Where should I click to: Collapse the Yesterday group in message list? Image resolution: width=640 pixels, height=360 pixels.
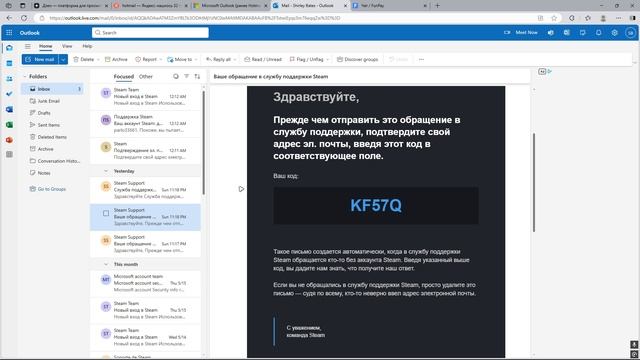106,171
